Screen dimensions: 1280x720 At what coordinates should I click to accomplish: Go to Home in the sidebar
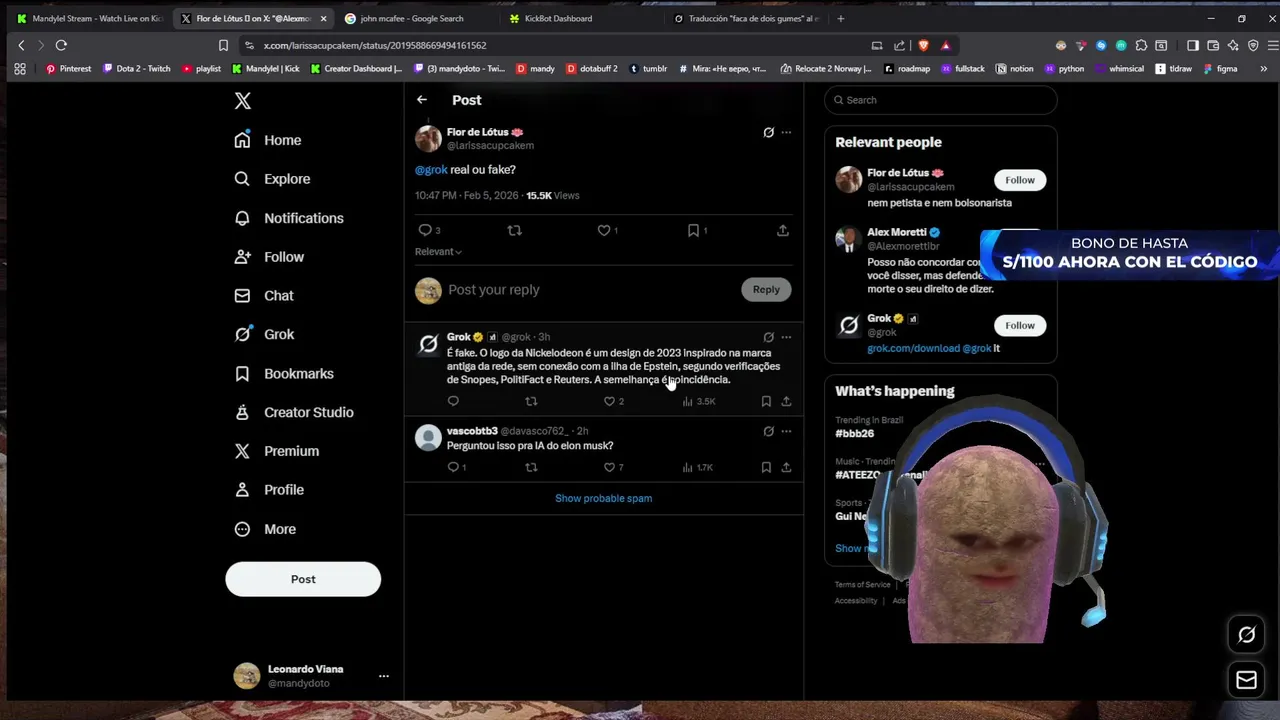267,140
